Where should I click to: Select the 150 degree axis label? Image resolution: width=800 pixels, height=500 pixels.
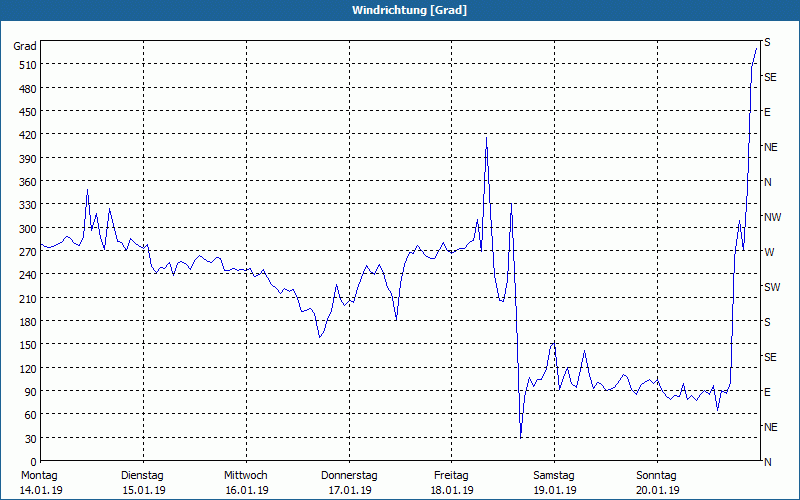(29, 345)
